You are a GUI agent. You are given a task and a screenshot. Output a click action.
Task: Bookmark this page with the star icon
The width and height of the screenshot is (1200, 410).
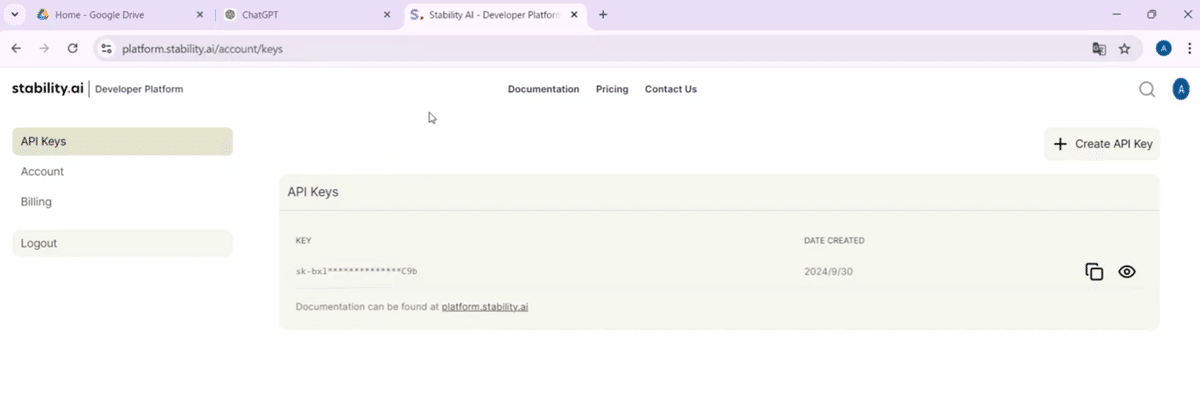tap(1124, 48)
